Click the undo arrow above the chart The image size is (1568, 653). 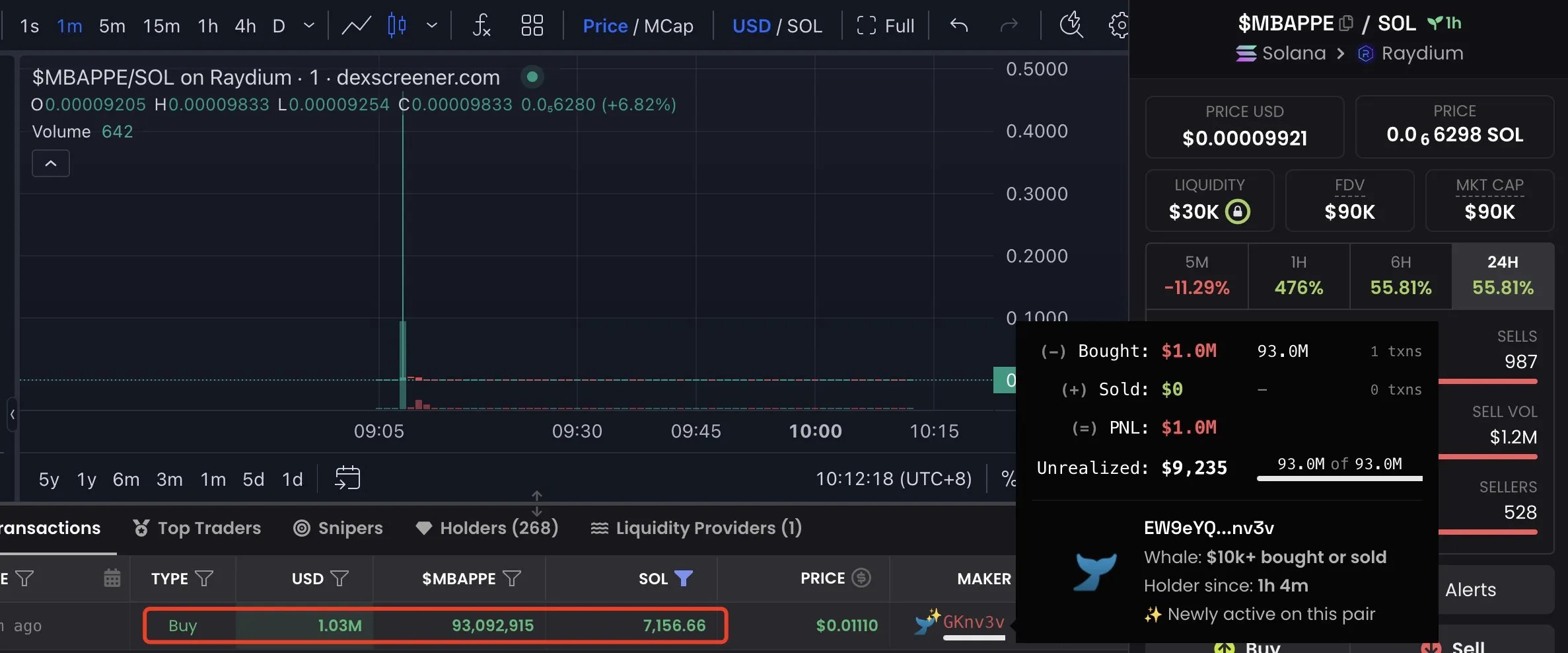(958, 25)
